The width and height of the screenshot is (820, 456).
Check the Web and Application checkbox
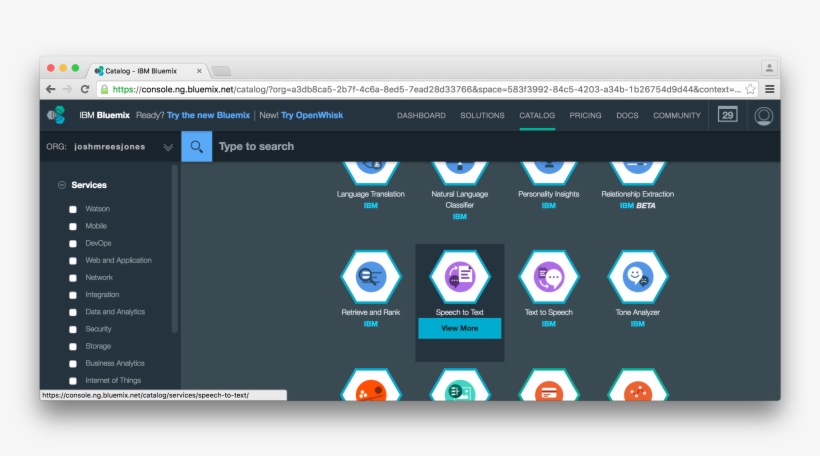73,260
